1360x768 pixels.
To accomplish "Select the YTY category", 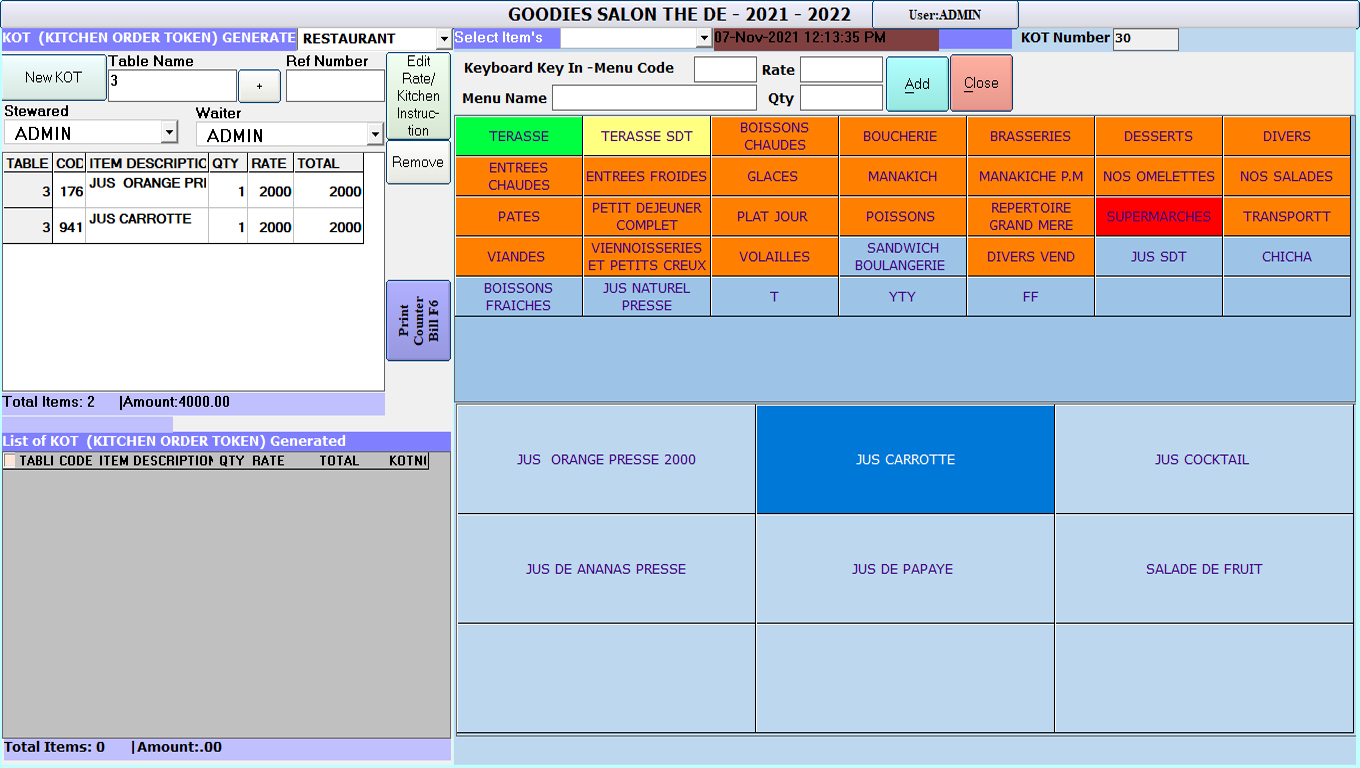I will (902, 296).
